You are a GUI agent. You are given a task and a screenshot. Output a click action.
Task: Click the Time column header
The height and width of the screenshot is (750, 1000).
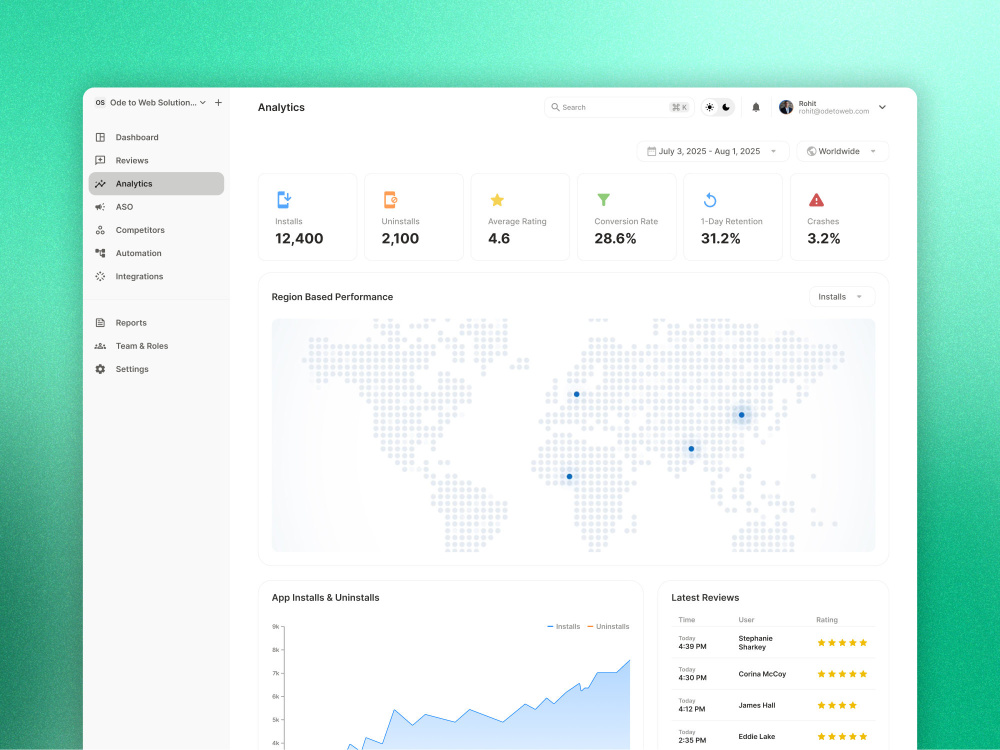coord(687,619)
